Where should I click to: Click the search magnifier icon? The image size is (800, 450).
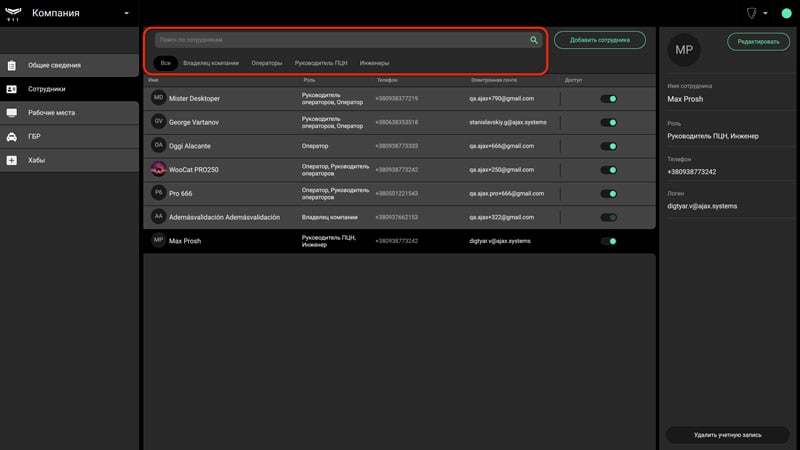534,40
